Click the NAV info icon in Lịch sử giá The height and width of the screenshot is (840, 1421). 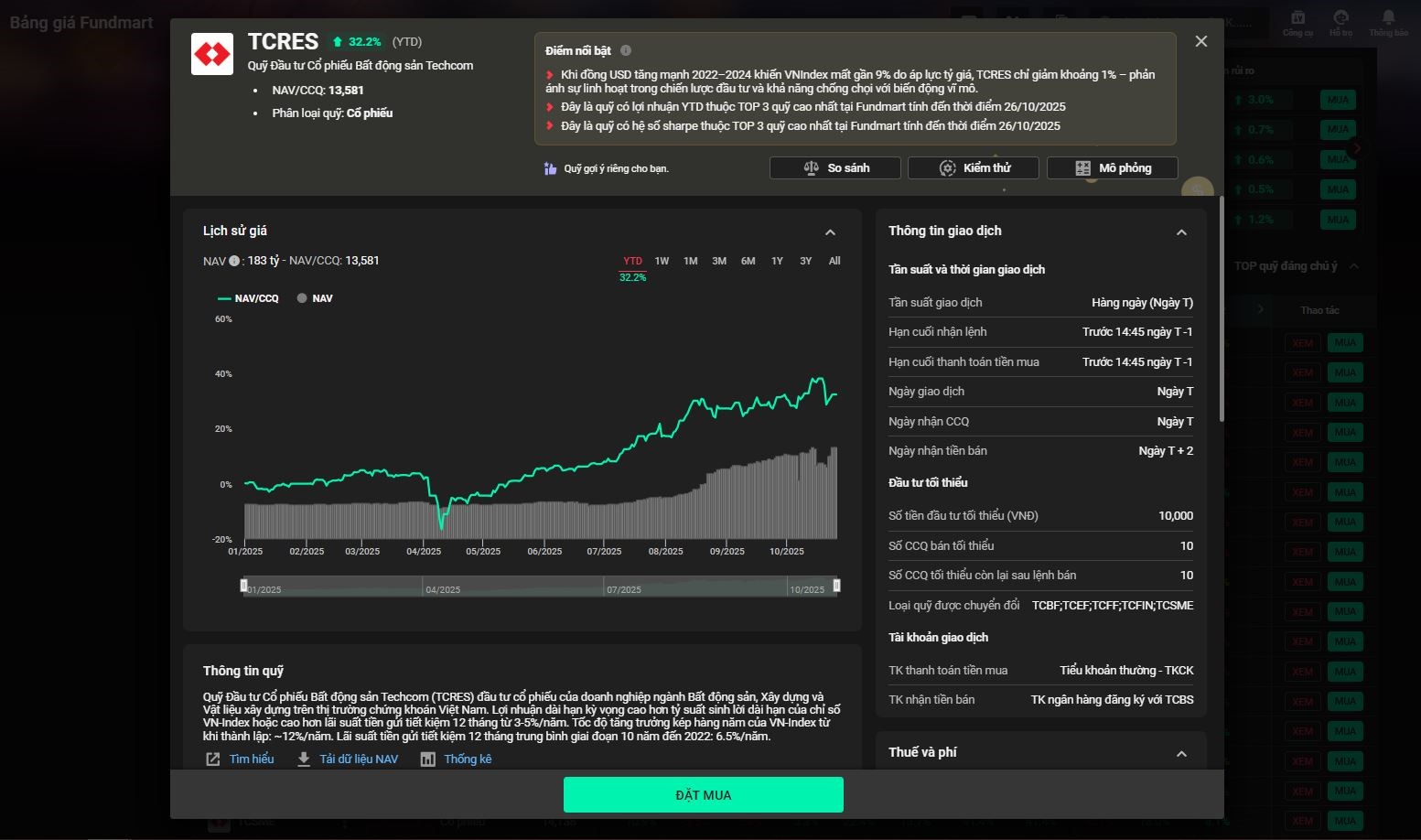pos(234,261)
